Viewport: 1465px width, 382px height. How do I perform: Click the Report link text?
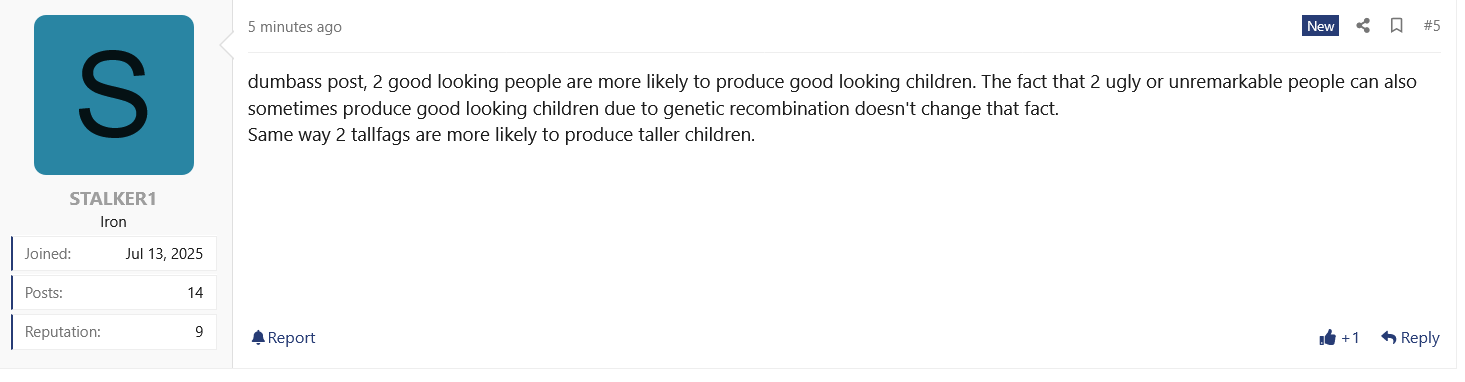(x=291, y=338)
